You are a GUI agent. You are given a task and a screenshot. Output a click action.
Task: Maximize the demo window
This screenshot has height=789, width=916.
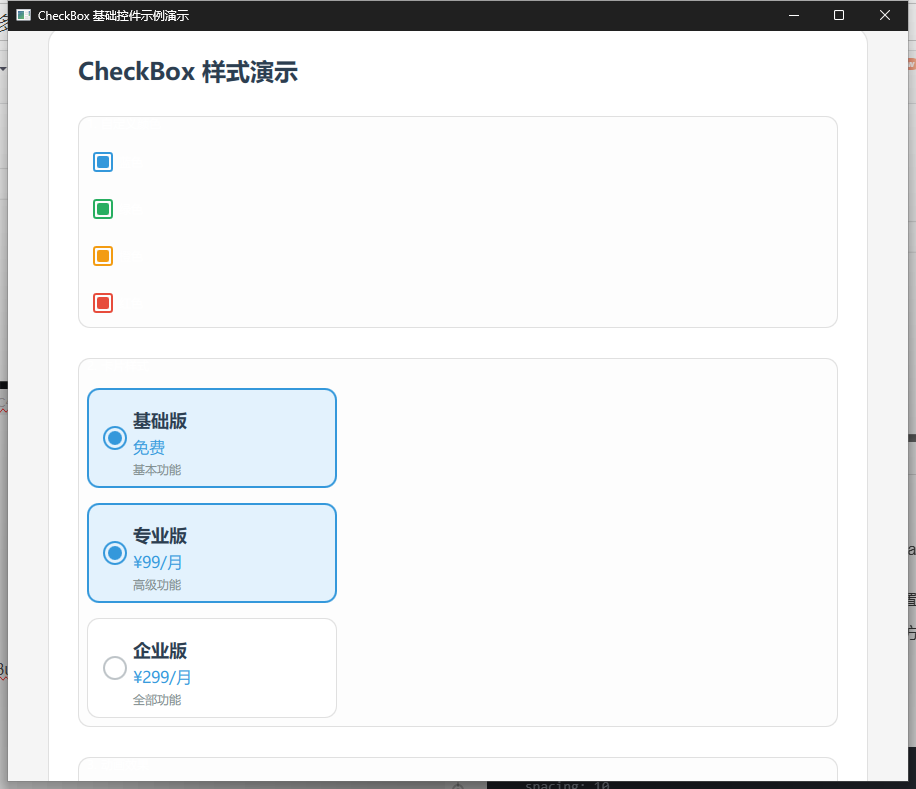(839, 15)
